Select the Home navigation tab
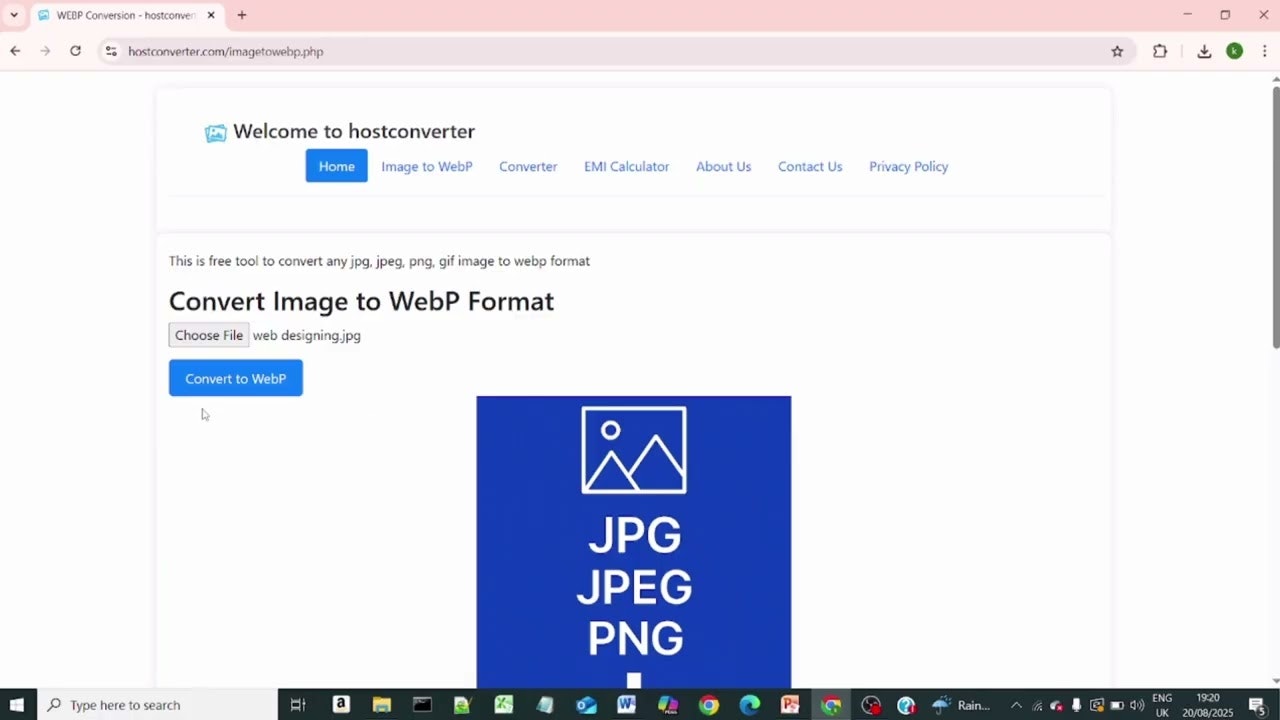1280x720 pixels. (336, 166)
